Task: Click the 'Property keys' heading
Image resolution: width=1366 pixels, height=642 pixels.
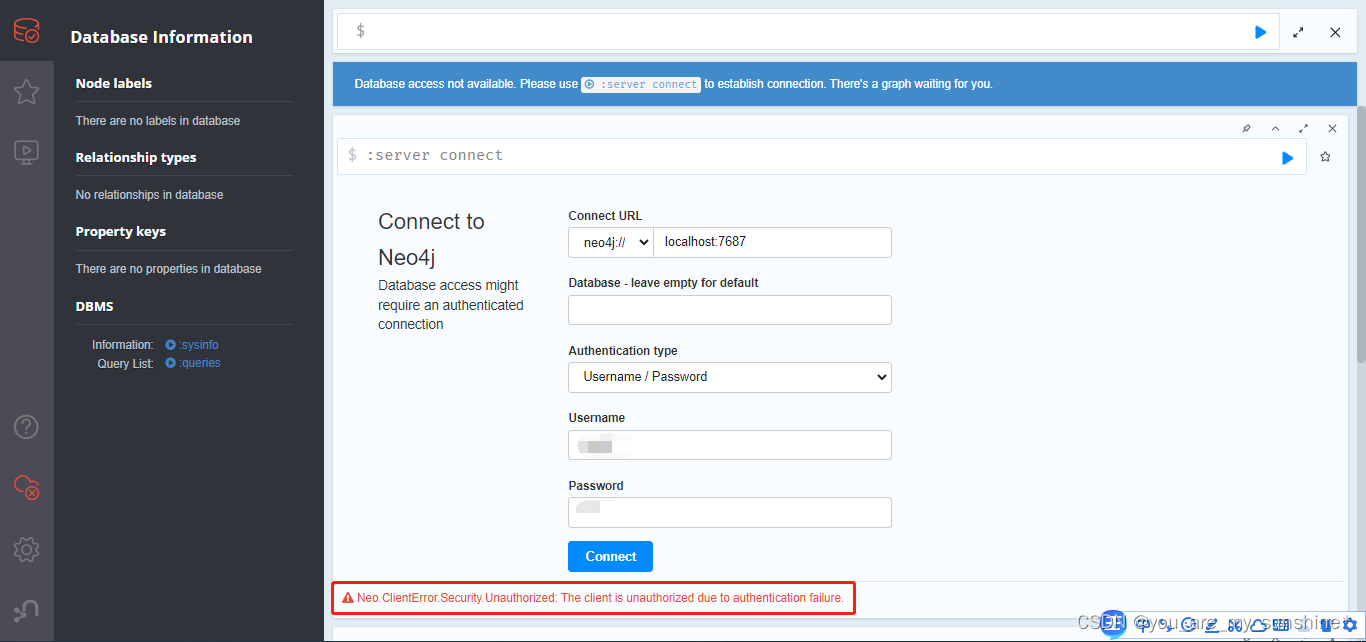Action: pos(121,231)
